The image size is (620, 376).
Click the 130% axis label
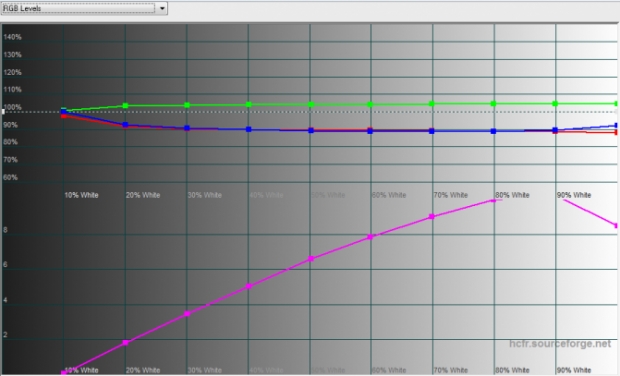[12, 55]
